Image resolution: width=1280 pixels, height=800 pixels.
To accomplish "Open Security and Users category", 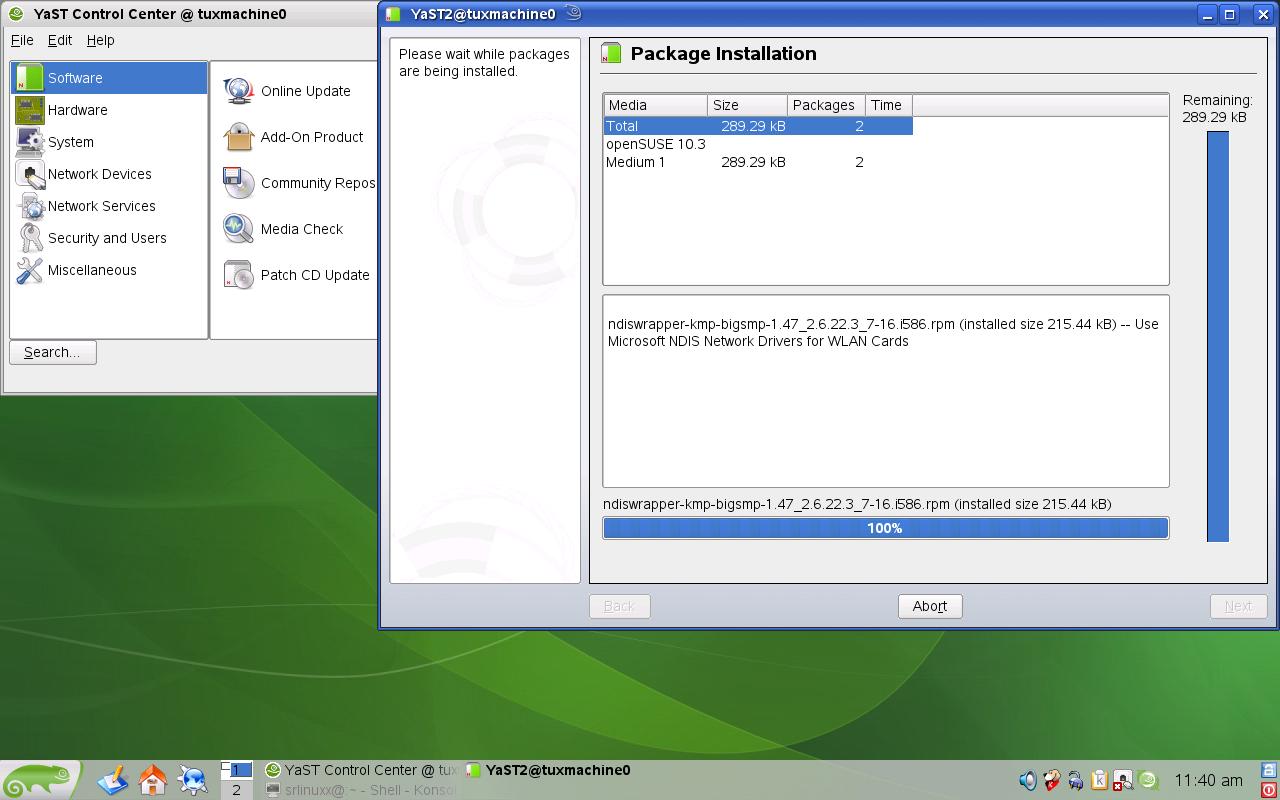I will 108,238.
